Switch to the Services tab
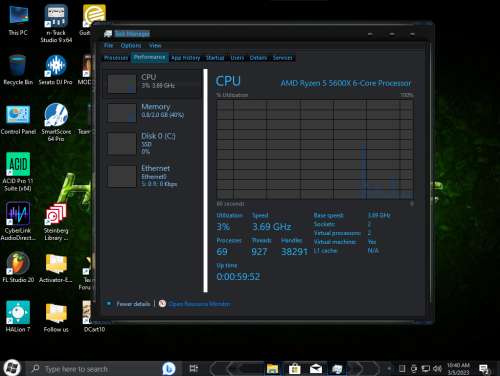The width and height of the screenshot is (500, 376). 283,58
